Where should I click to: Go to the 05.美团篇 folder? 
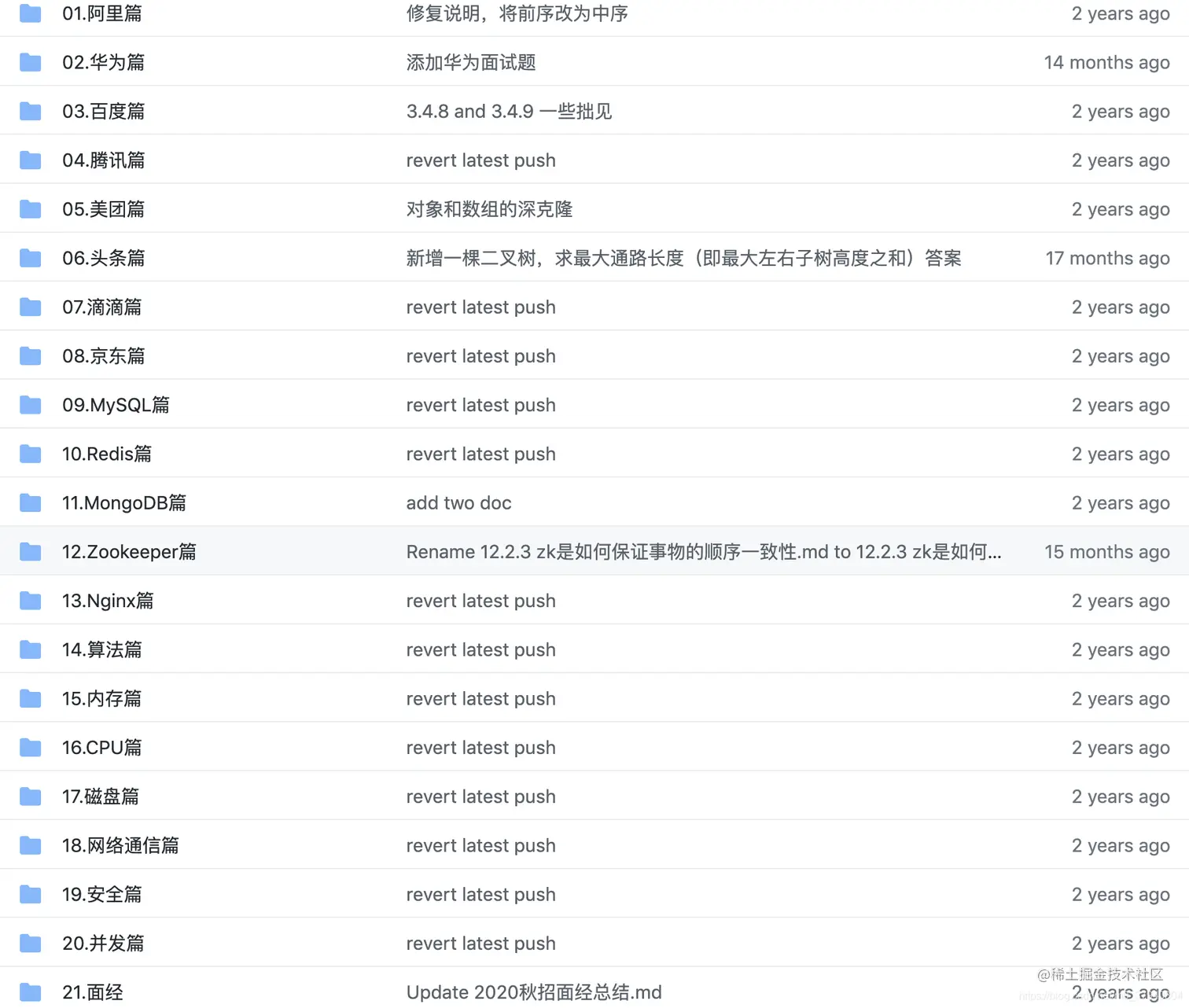point(104,209)
